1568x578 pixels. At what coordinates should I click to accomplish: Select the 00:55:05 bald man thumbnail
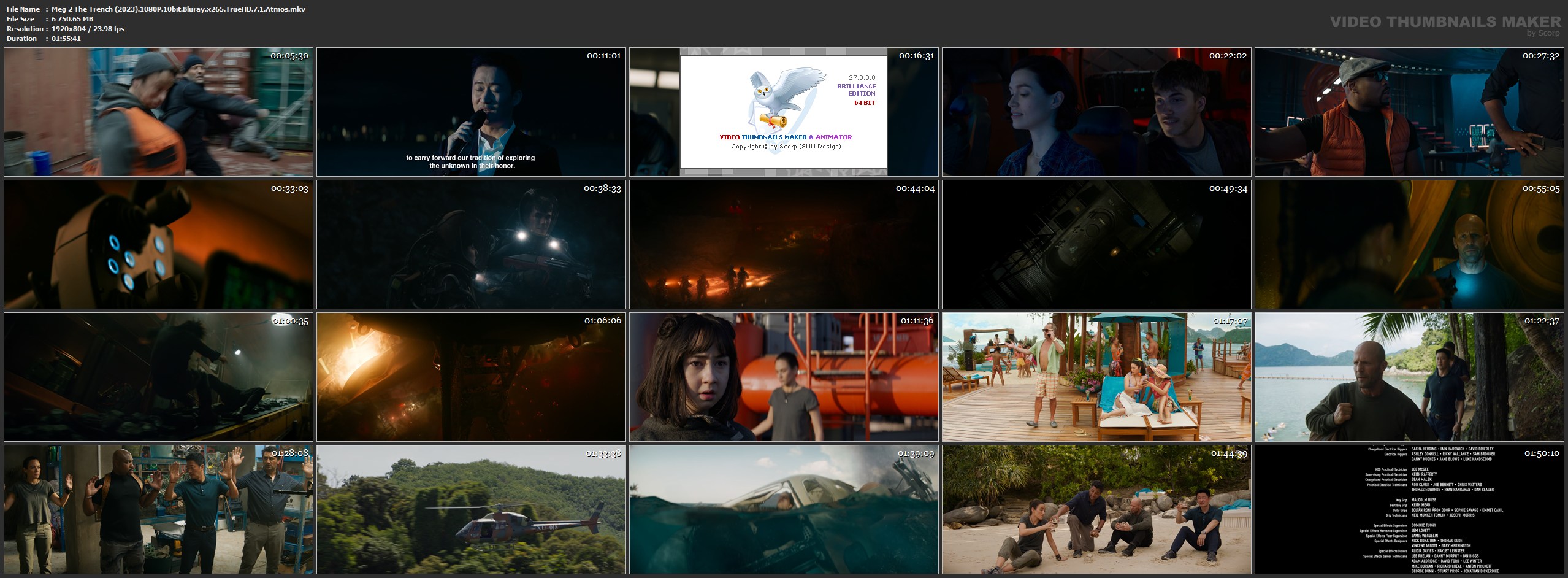tap(1409, 245)
